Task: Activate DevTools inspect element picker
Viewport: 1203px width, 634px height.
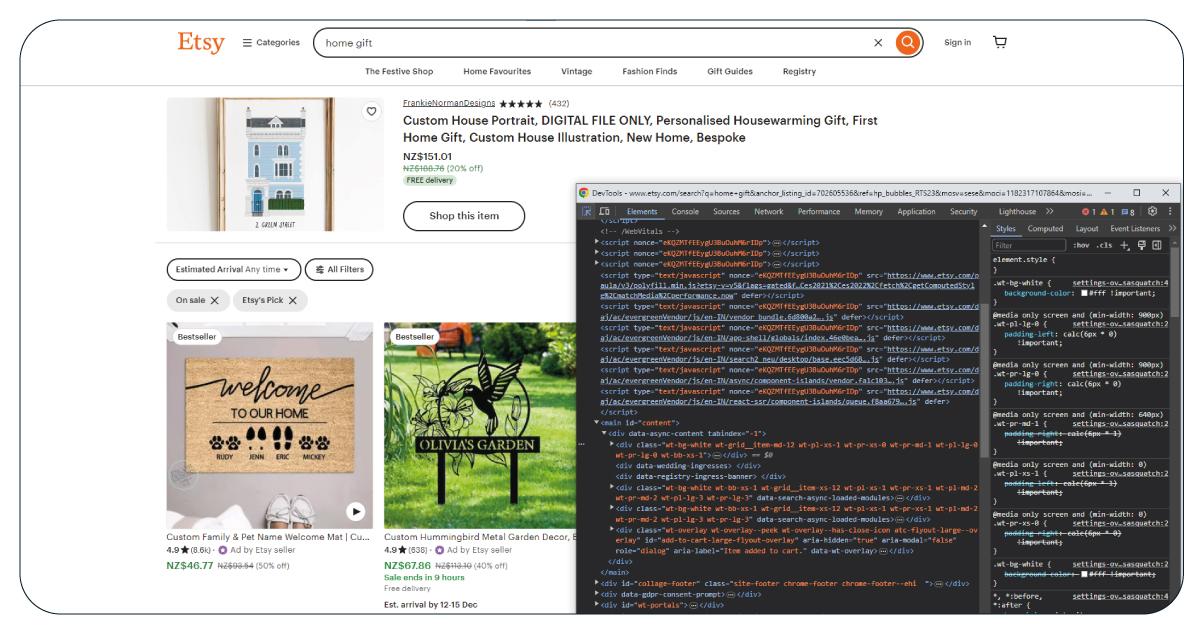Action: click(x=587, y=212)
